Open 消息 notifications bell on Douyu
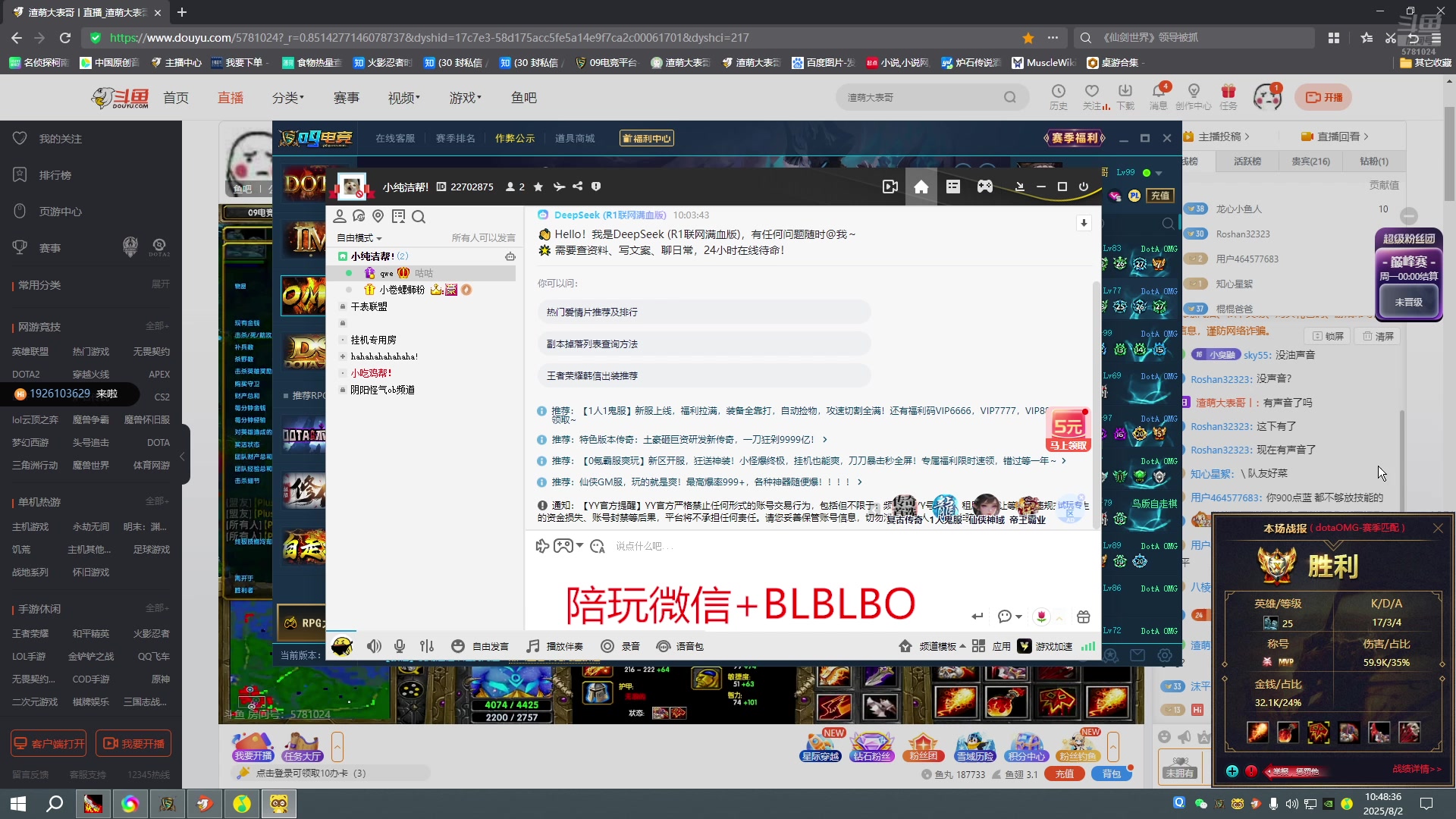The width and height of the screenshot is (1456, 819). pyautogui.click(x=1159, y=97)
